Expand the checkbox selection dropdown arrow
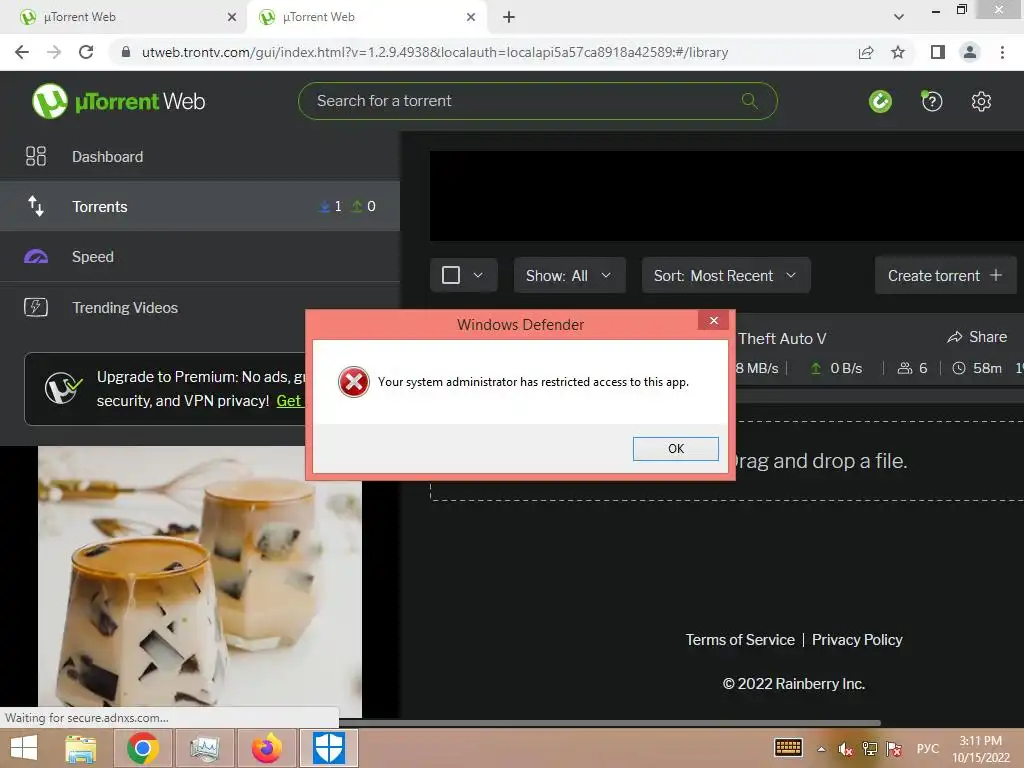The image size is (1024, 768). coord(478,275)
